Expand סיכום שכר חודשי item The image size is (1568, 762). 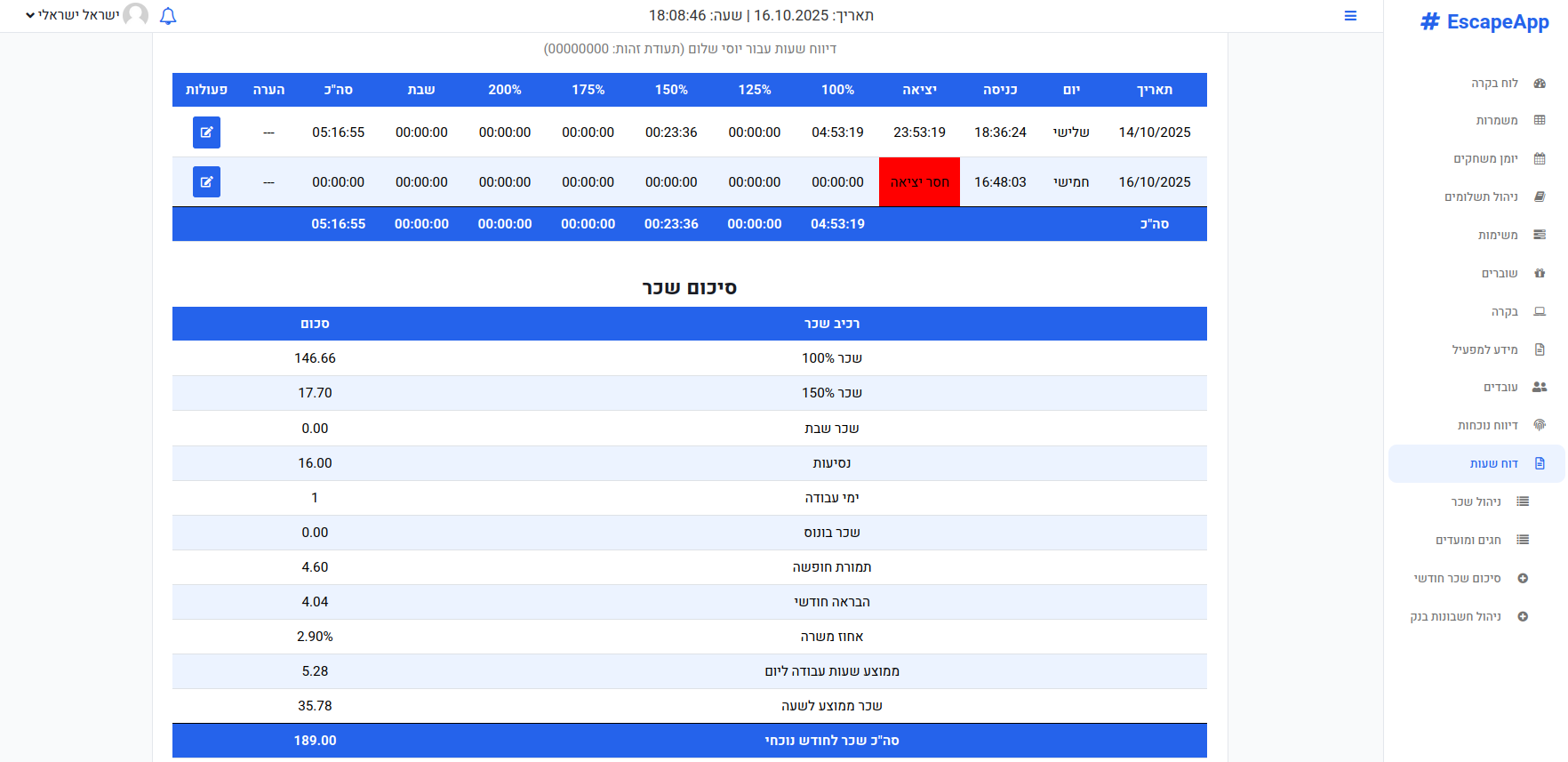[1458, 579]
